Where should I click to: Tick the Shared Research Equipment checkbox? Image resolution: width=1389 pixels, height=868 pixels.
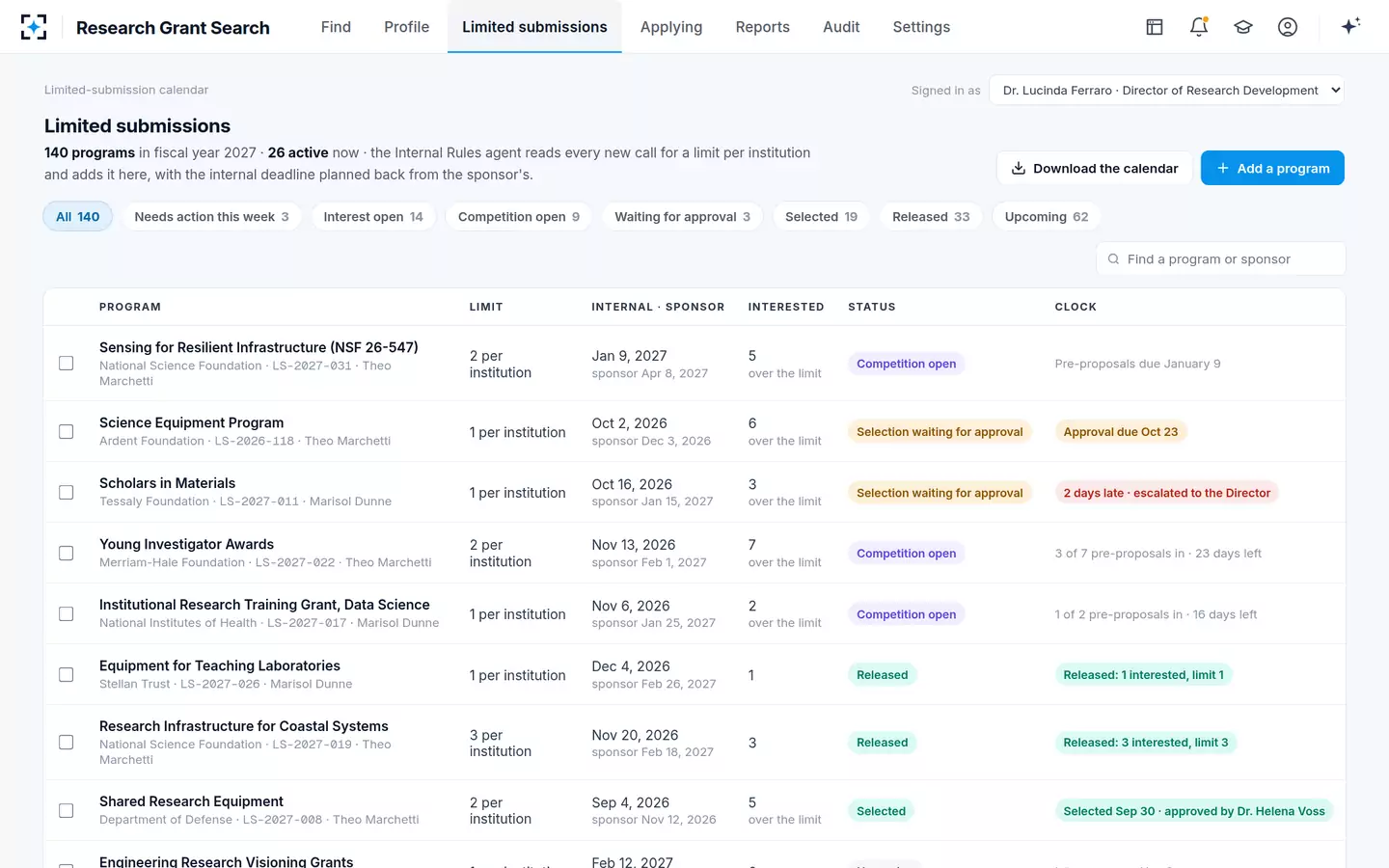click(x=67, y=810)
